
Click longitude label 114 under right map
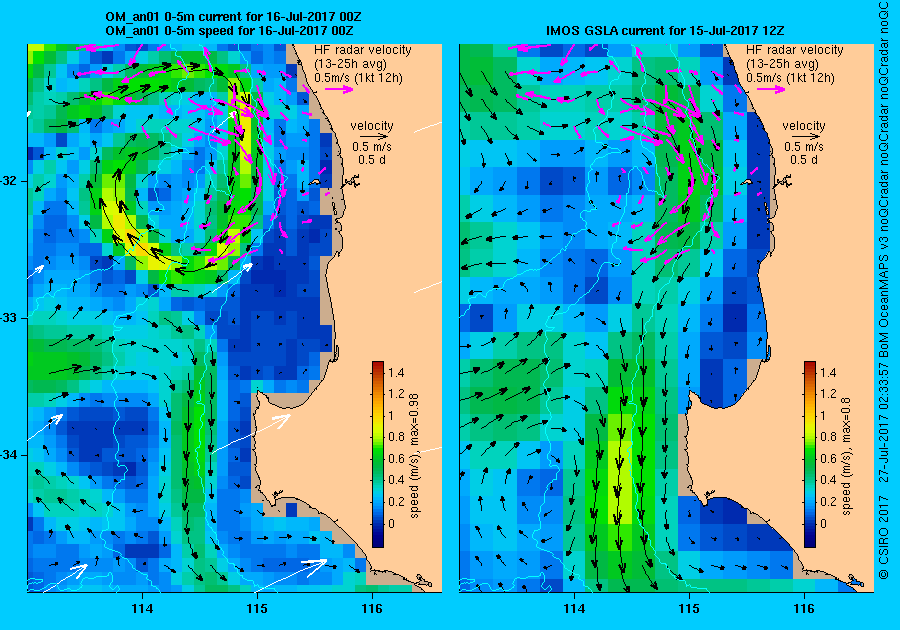pyautogui.click(x=574, y=608)
